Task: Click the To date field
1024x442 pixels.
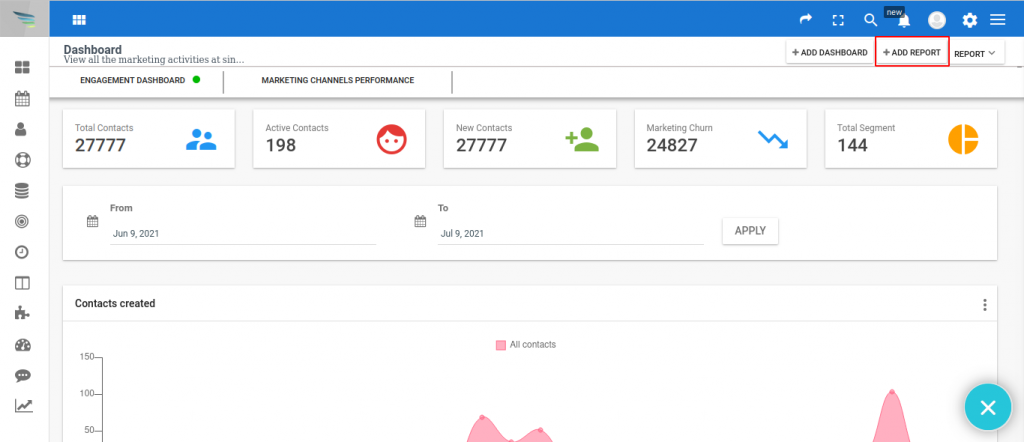Action: pos(571,233)
